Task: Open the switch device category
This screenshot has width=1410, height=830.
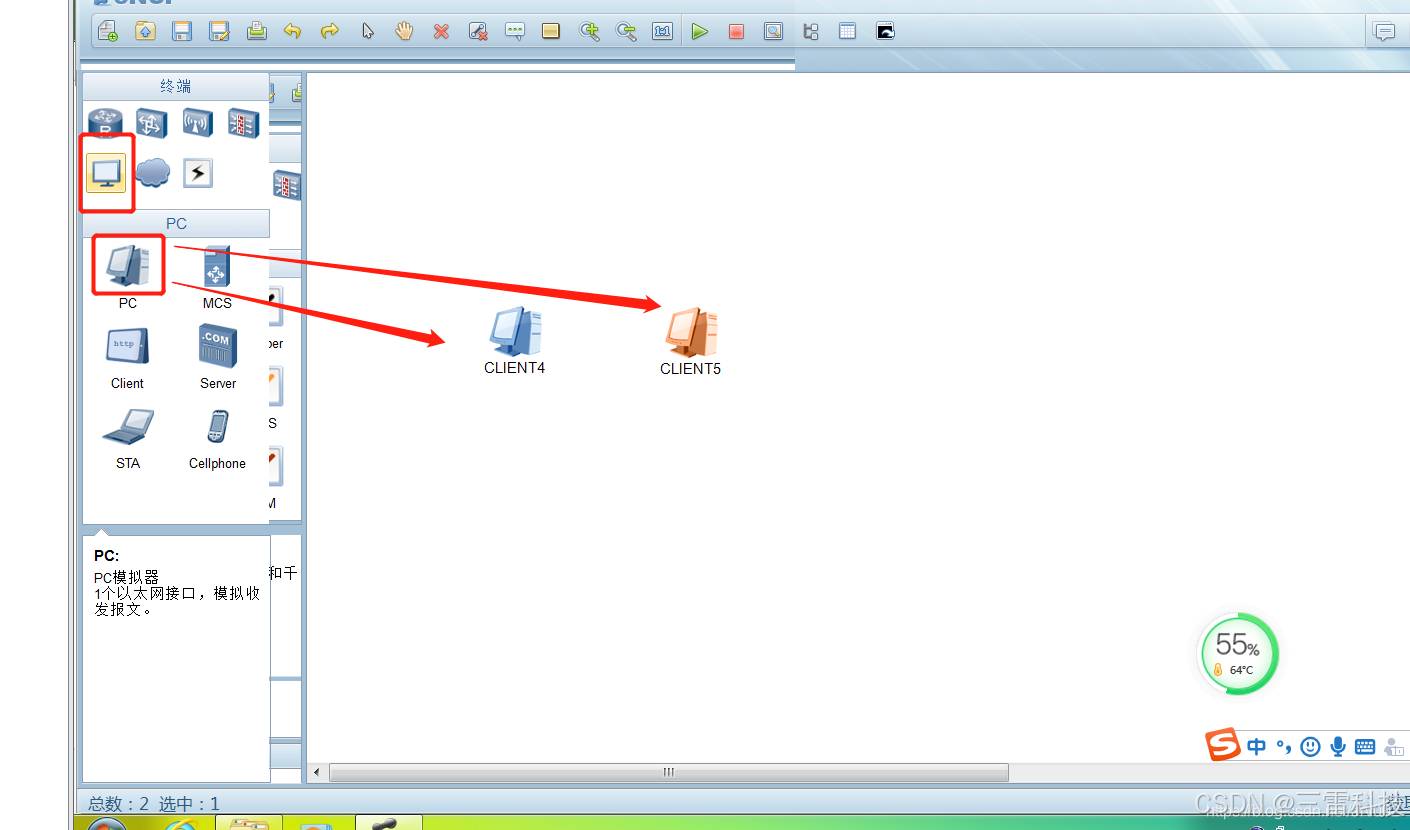Action: click(x=151, y=123)
